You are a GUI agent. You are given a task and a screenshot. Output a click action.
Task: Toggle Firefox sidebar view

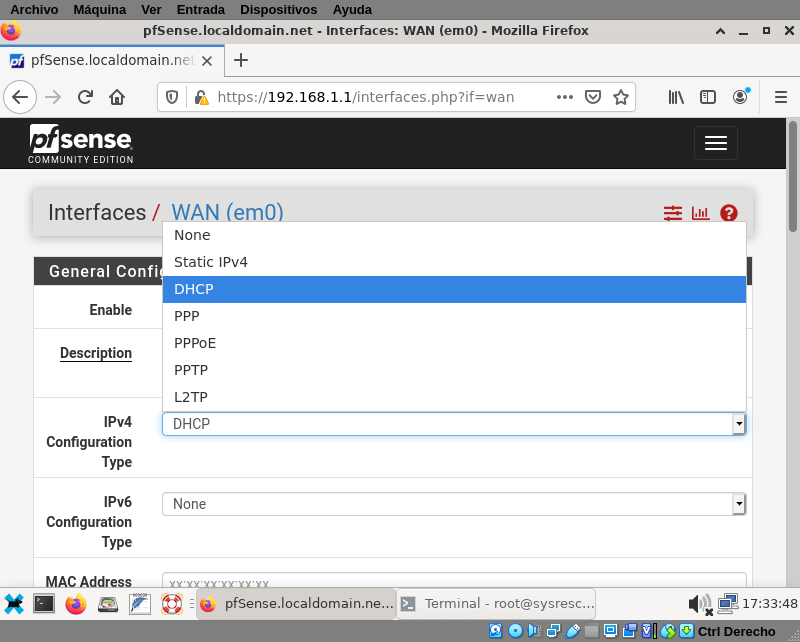(x=708, y=97)
